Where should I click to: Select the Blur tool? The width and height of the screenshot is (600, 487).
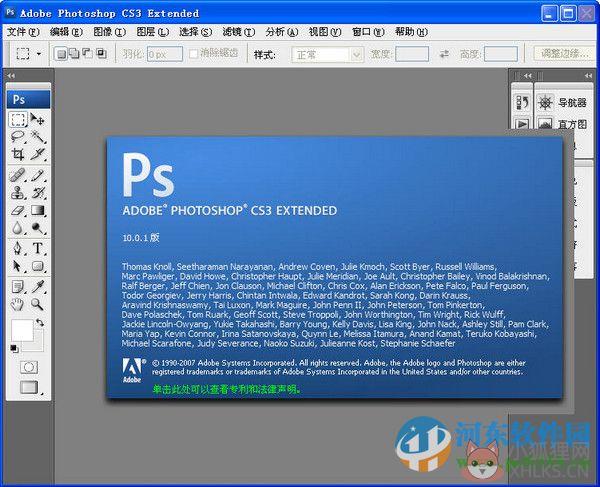pos(18,228)
